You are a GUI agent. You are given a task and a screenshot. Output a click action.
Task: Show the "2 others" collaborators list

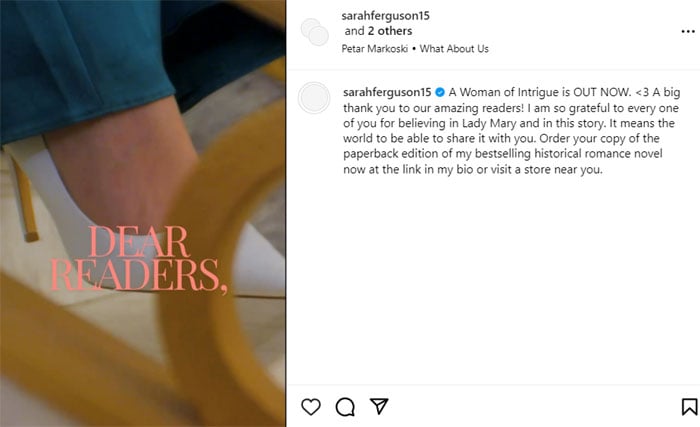click(x=390, y=31)
